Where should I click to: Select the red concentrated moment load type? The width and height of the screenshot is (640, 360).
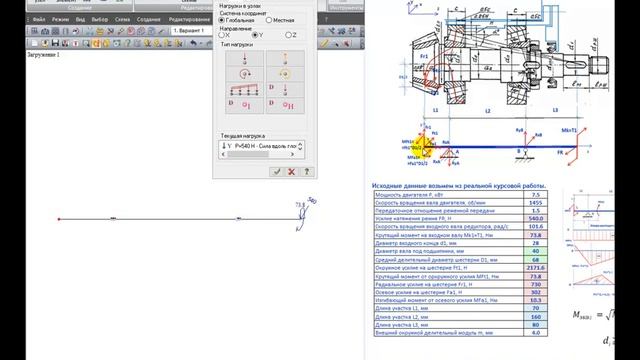(244, 74)
